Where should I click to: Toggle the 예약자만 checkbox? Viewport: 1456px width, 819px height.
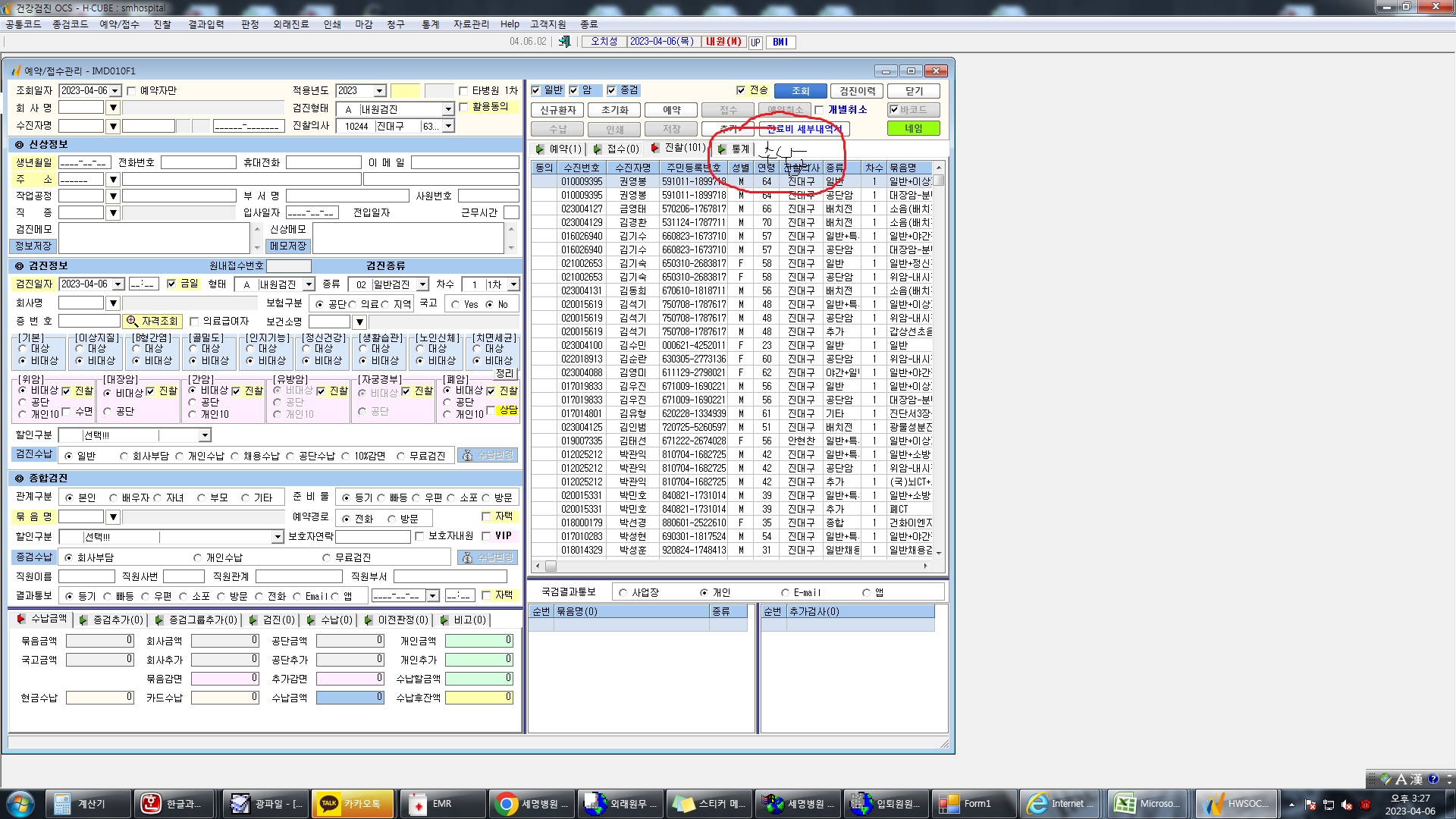131,91
